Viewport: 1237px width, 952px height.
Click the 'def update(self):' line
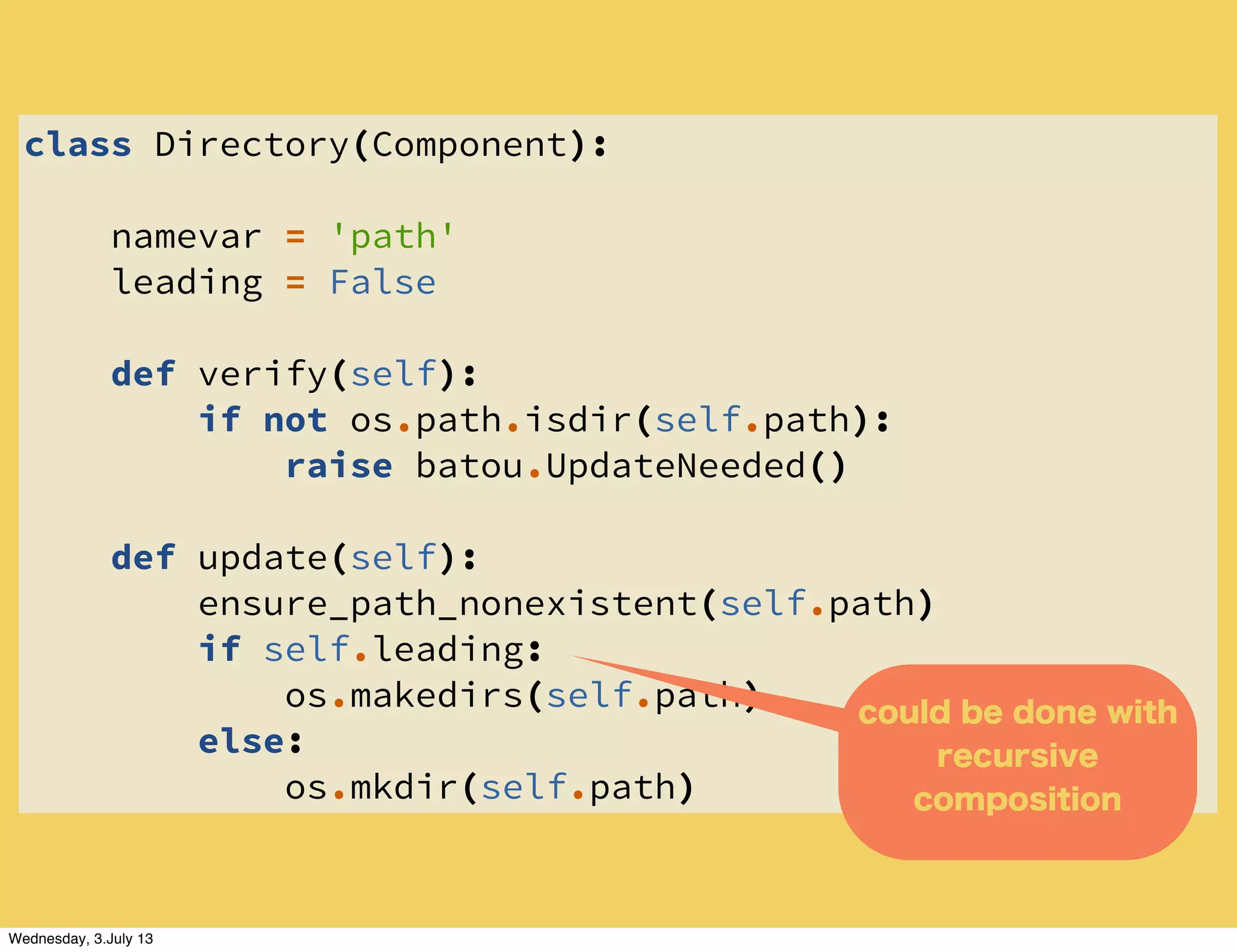[x=294, y=558]
